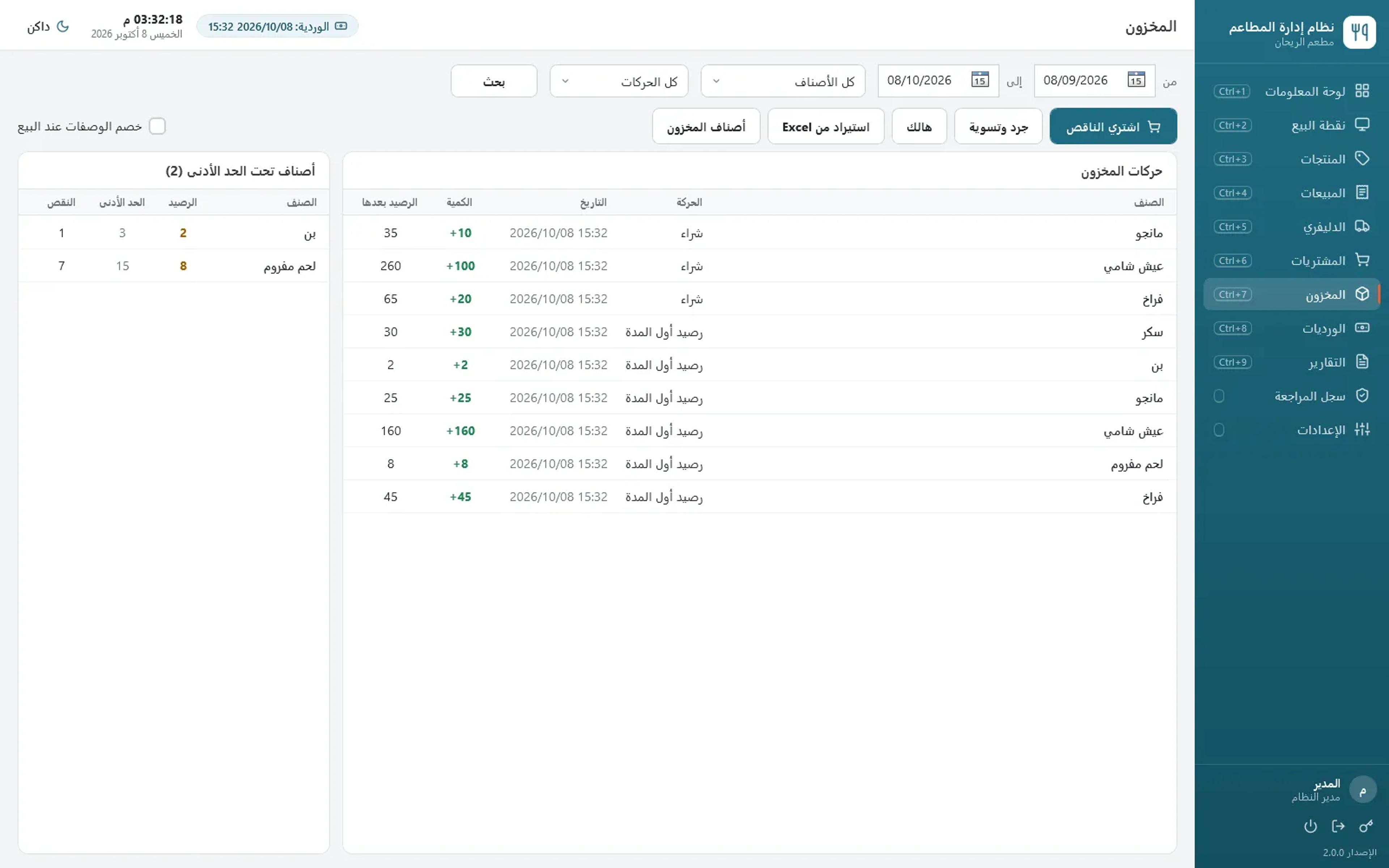Open the 'التقارير' reports page

point(1291,362)
